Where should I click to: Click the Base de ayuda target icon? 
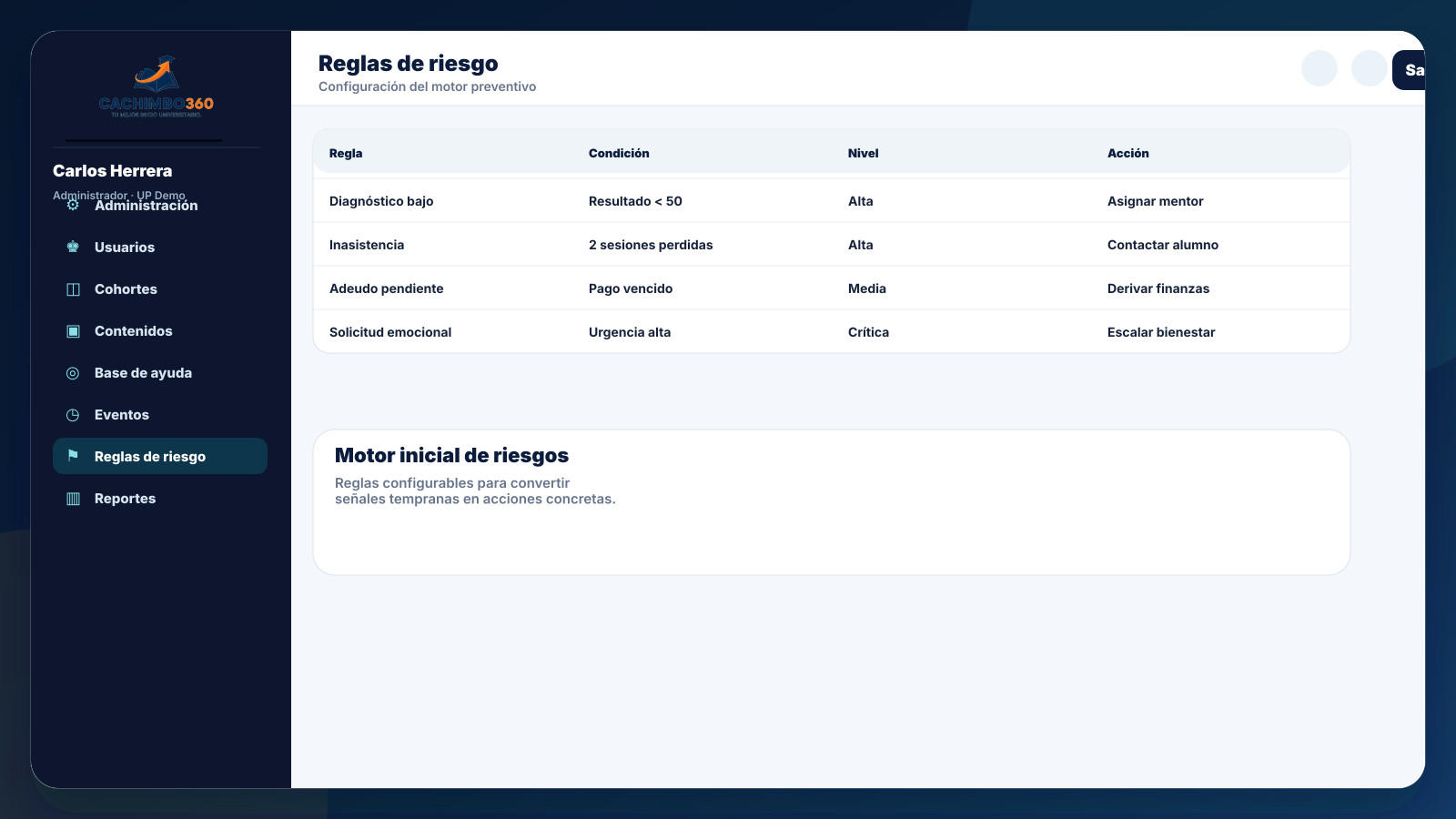point(73,373)
